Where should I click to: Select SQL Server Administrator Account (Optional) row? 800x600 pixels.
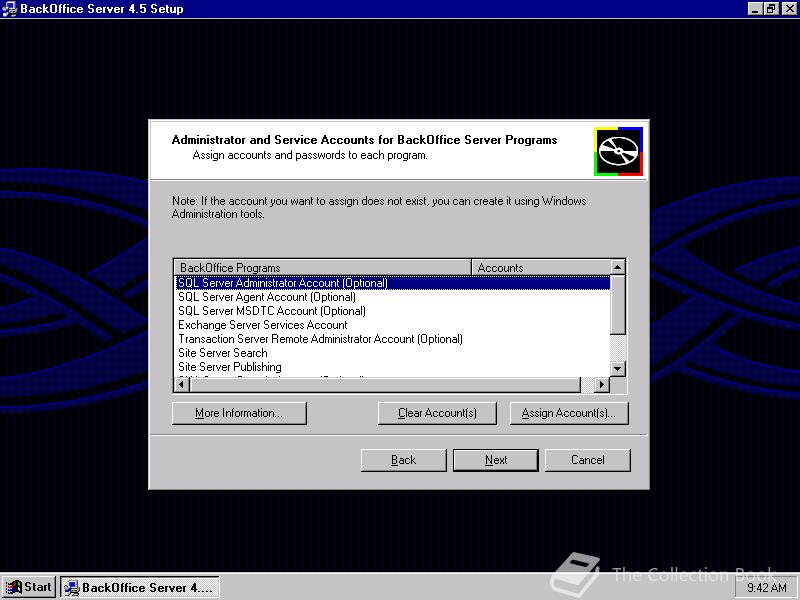(x=392, y=283)
